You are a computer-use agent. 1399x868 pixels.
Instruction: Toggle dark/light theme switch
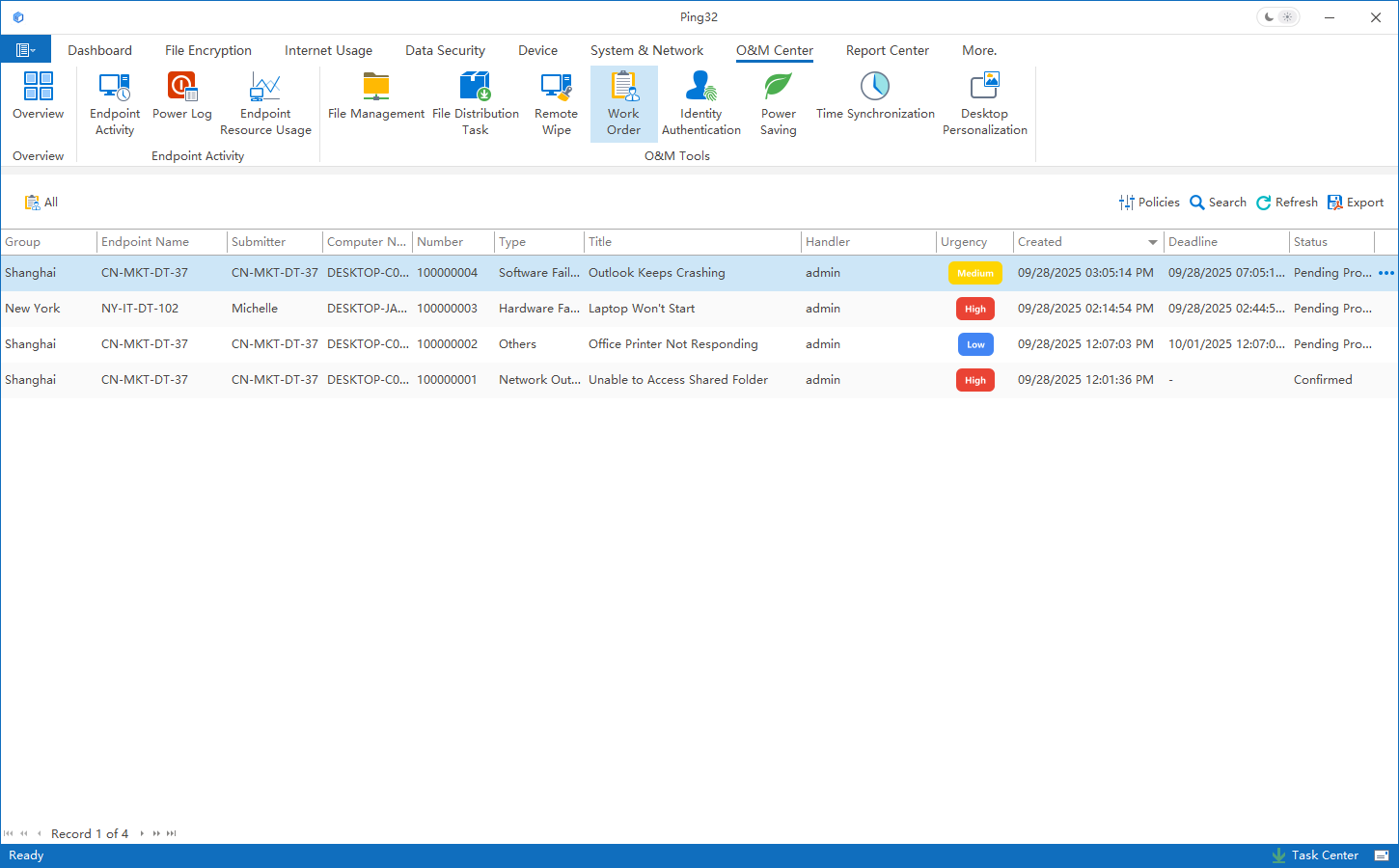[x=1278, y=17]
